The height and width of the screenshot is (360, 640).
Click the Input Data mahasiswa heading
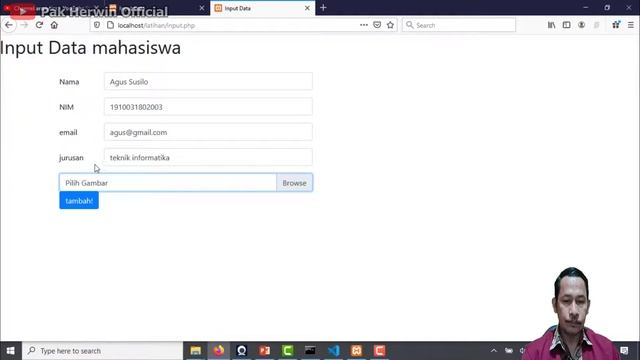pos(90,48)
